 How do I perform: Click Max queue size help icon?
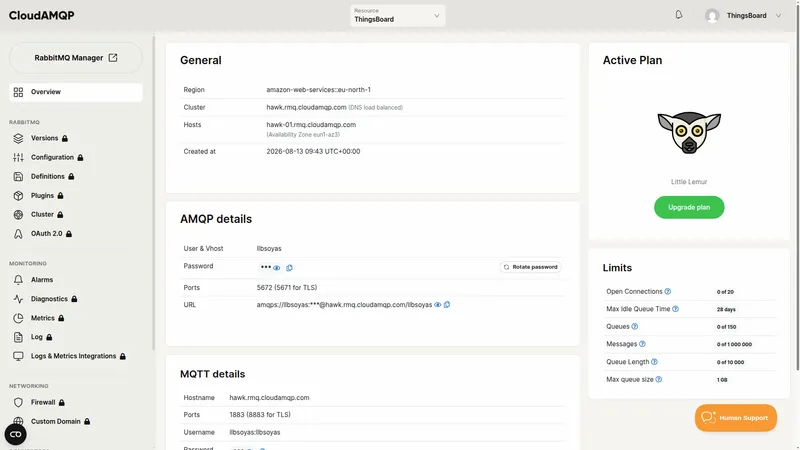pyautogui.click(x=659, y=380)
